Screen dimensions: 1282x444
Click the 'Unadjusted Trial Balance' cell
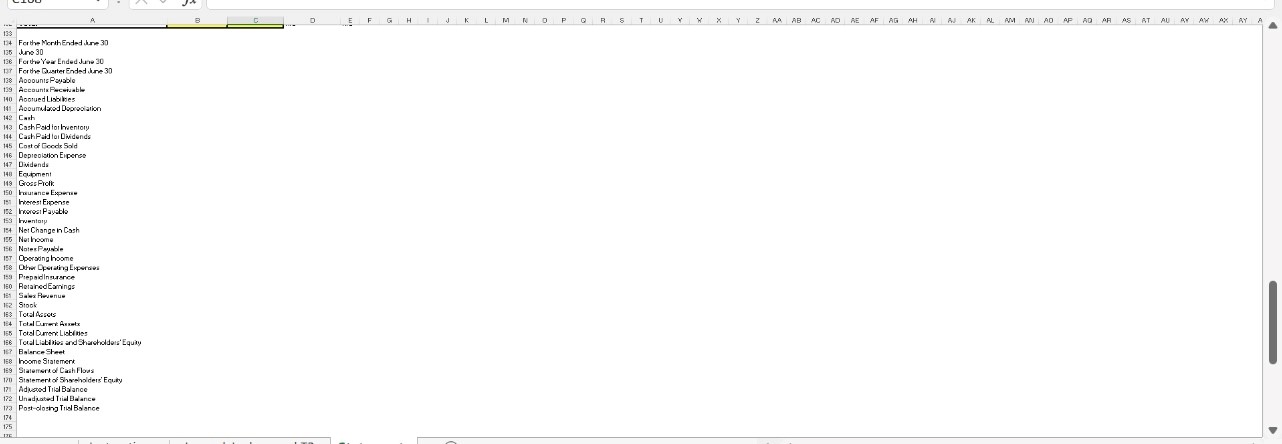coord(92,398)
